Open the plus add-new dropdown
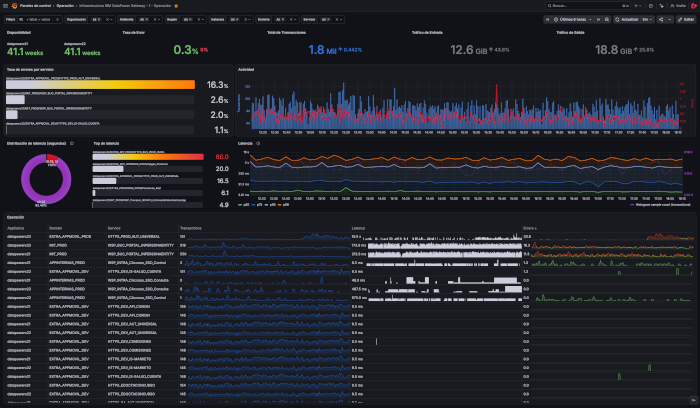This screenshot has height=408, width=700. [x=638, y=6]
